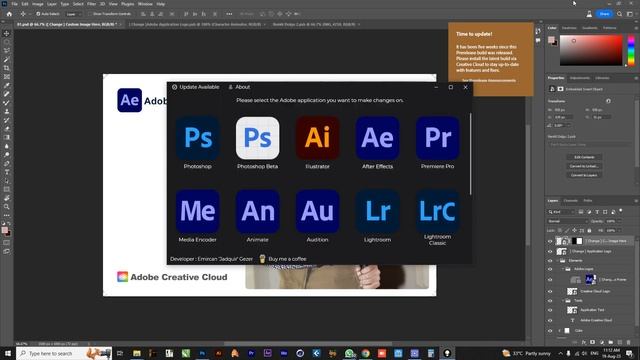This screenshot has height=360, width=640.
Task: Open the File menu
Action: click(x=14, y=4)
